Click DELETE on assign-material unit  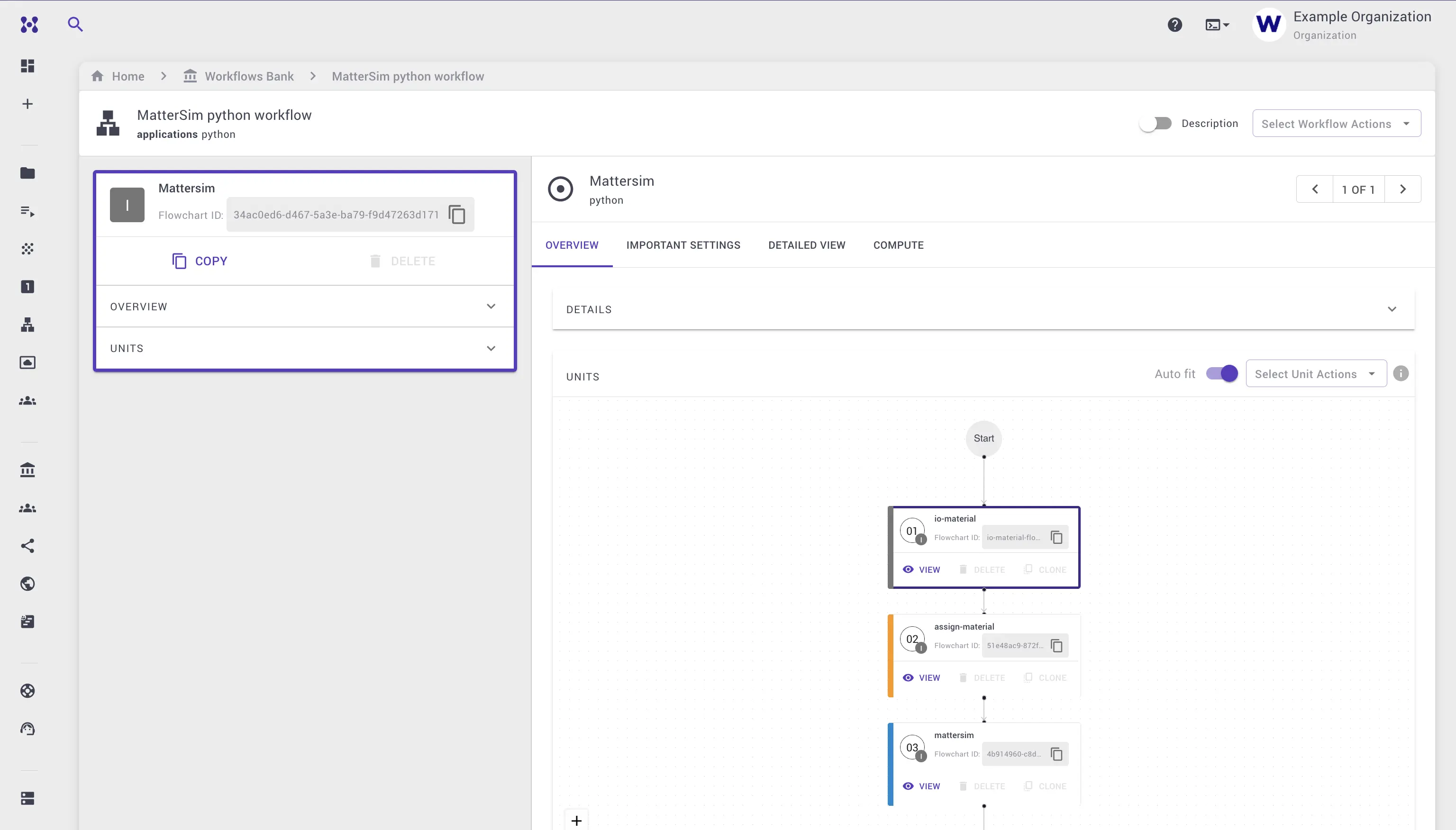(982, 678)
